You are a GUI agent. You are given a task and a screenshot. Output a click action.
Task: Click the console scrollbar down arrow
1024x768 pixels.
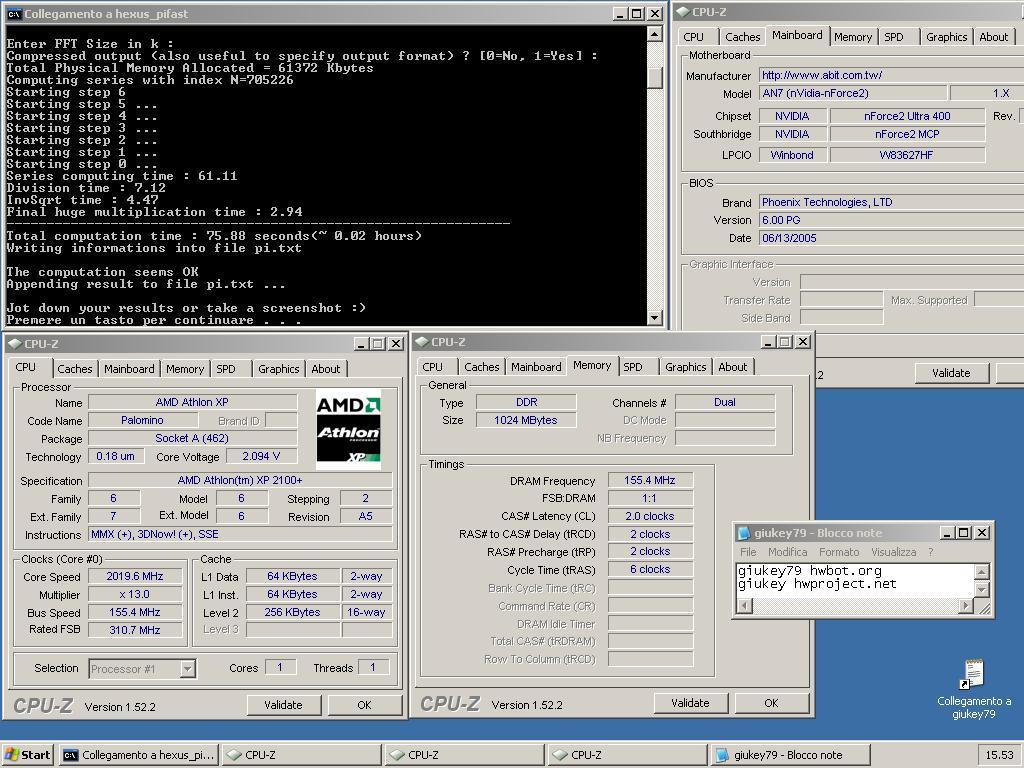click(x=654, y=317)
